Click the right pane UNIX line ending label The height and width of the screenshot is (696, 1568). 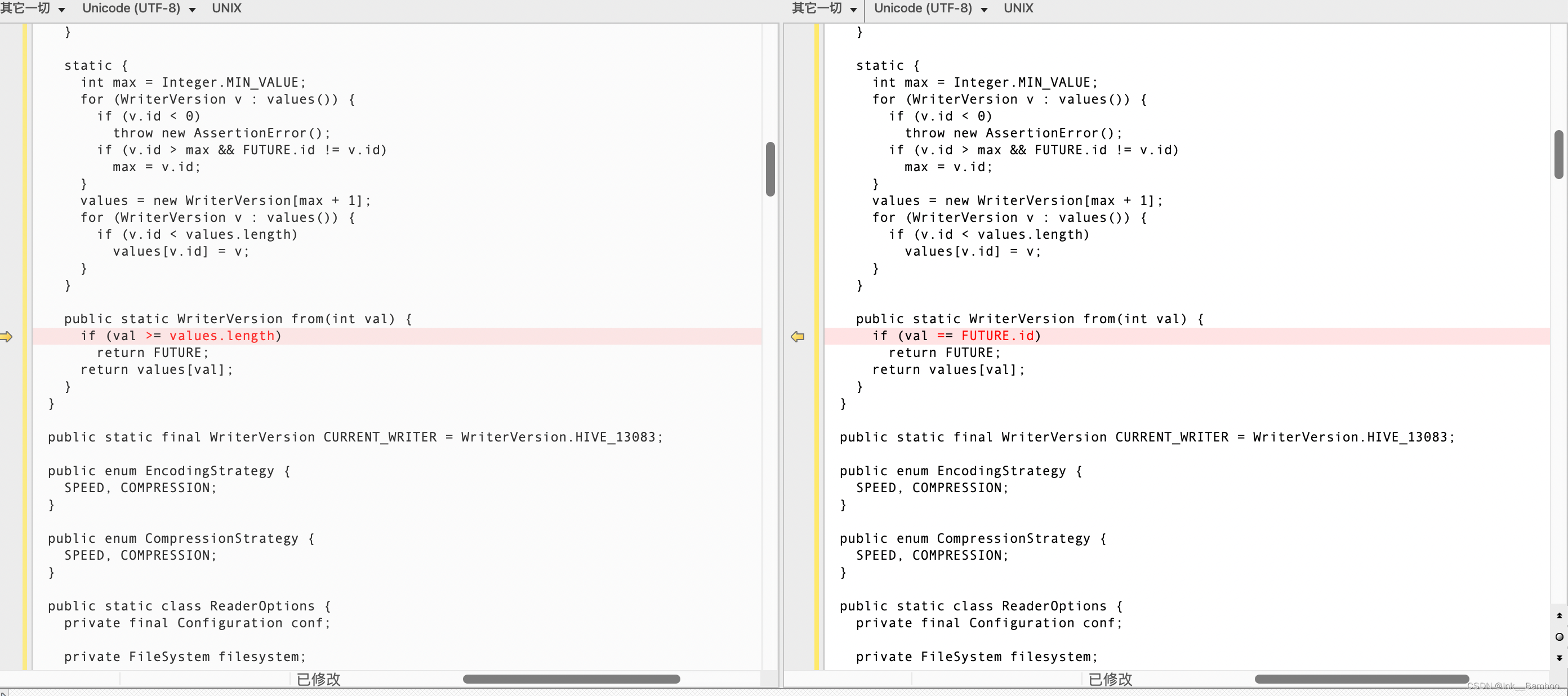(x=1018, y=8)
